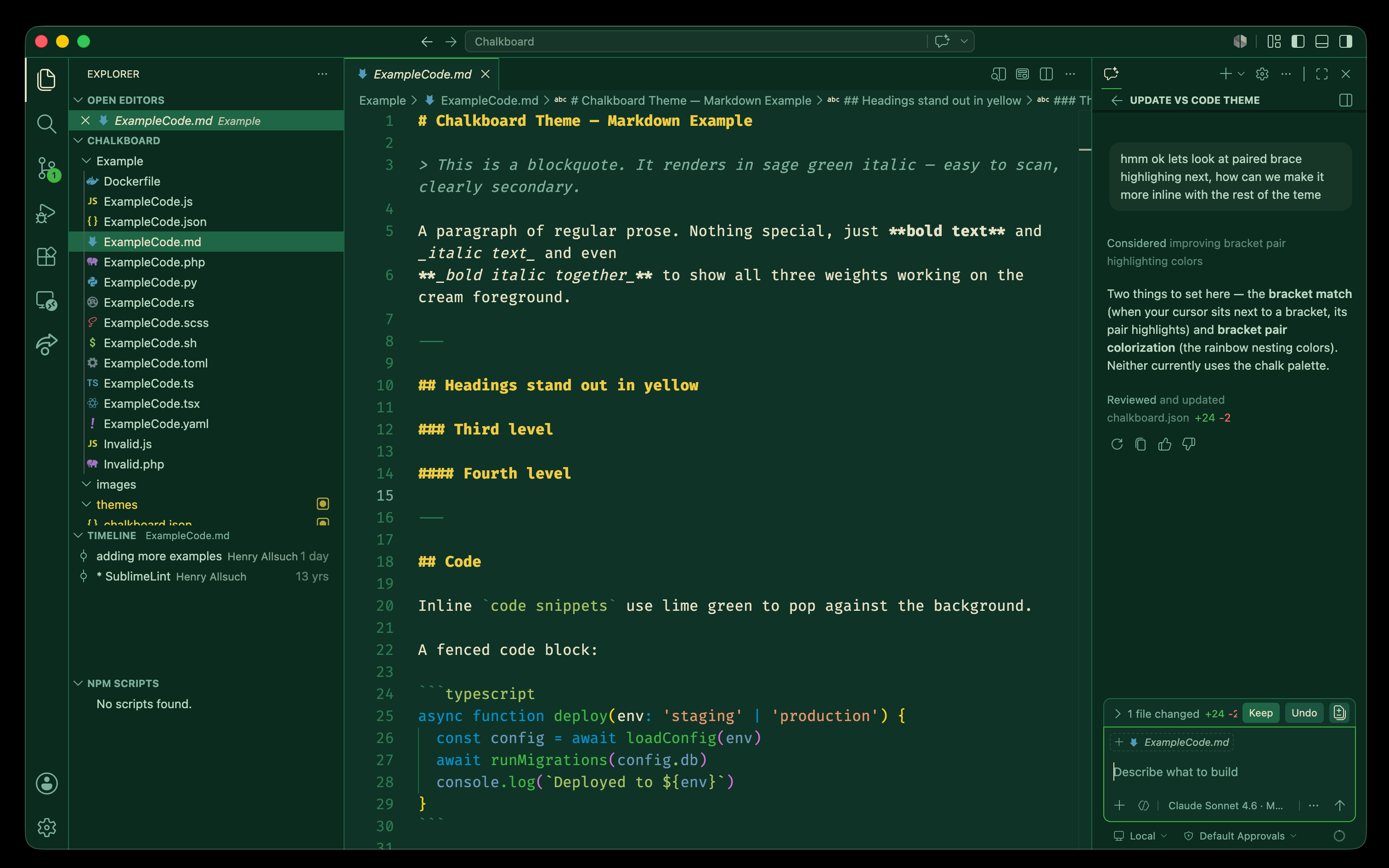Open the chalkboard.json changed file link
This screenshot has height=868, width=1389.
(1148, 417)
